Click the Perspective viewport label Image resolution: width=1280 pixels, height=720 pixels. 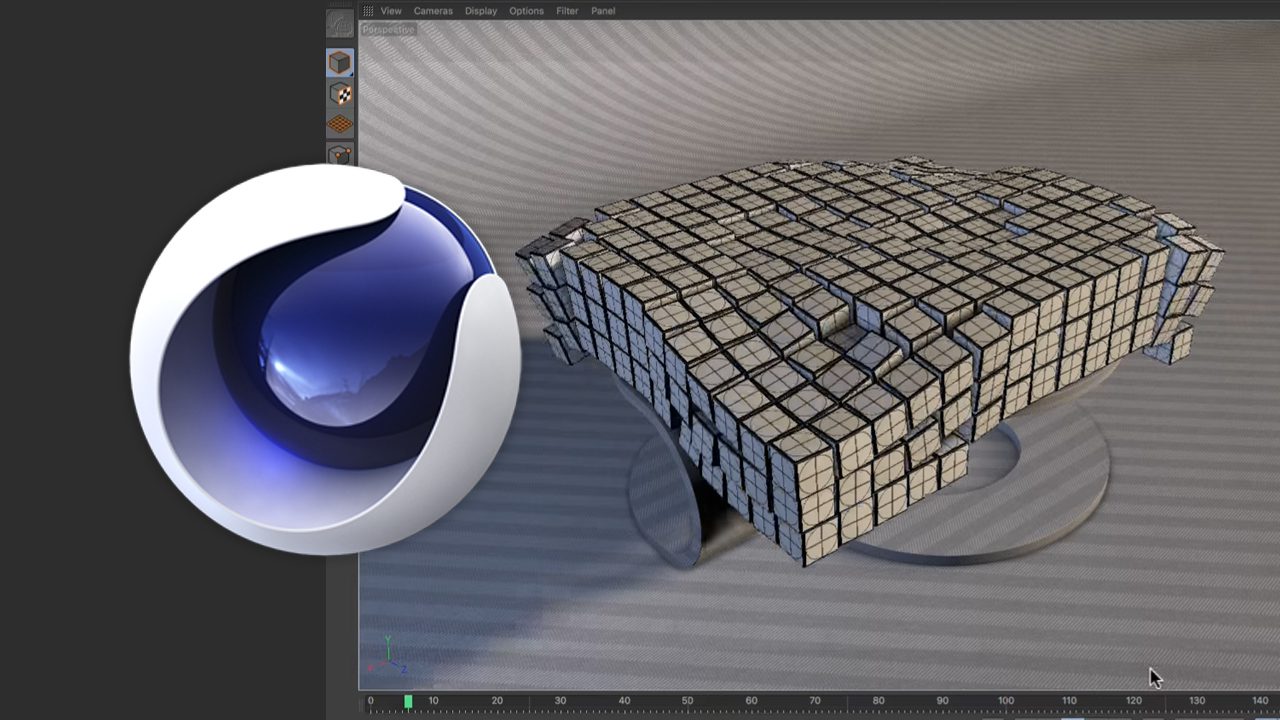[x=388, y=30]
